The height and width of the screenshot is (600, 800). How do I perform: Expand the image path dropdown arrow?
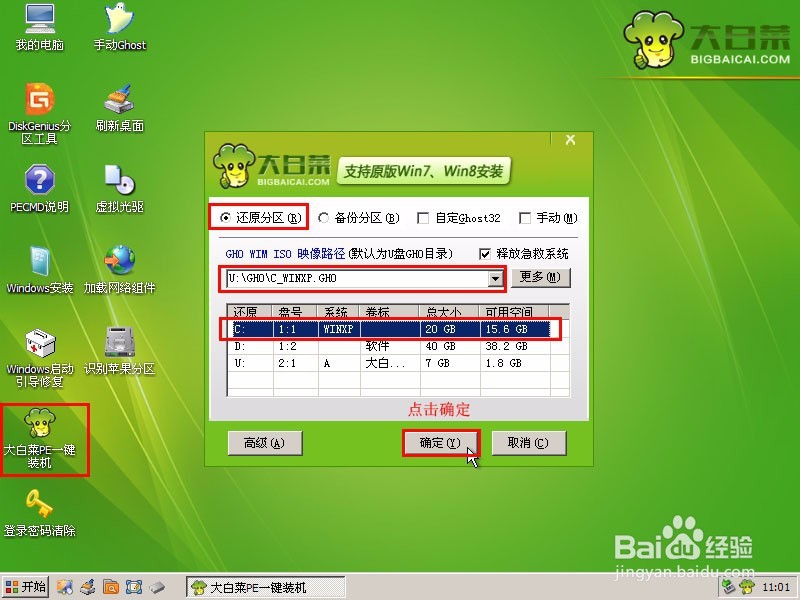(x=495, y=279)
